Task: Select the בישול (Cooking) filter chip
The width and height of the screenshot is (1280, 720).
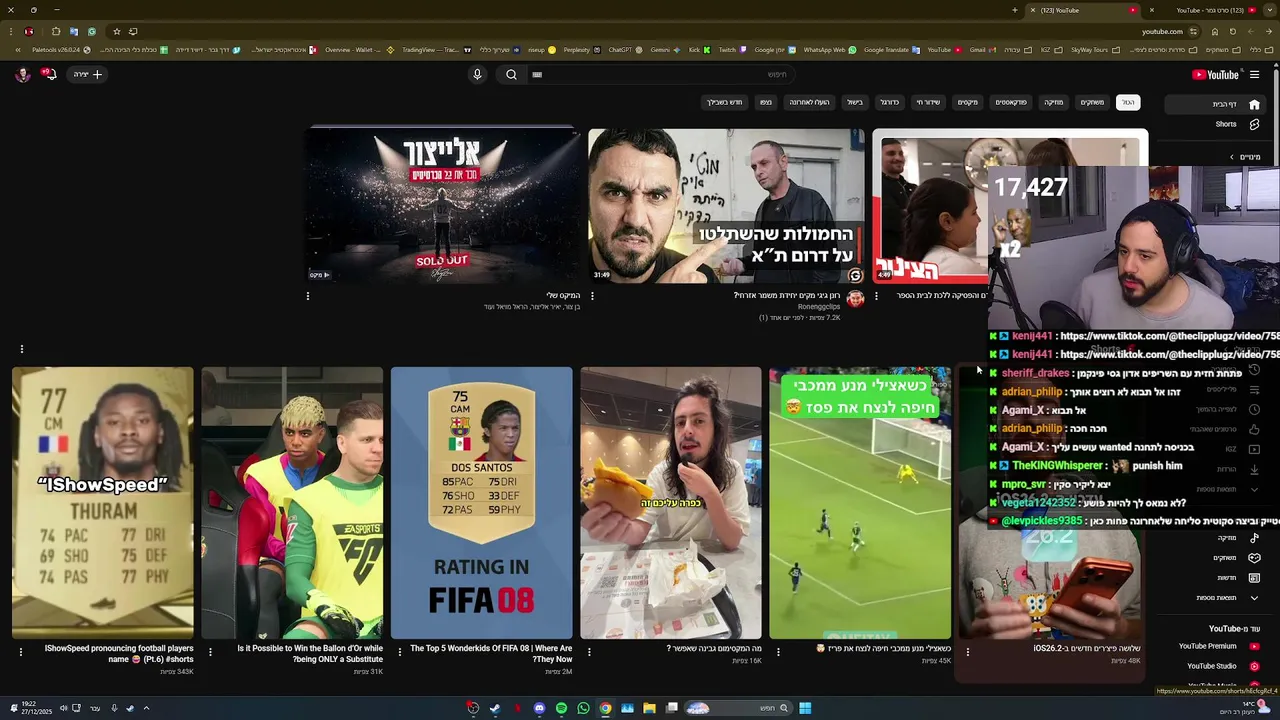Action: pos(855,102)
